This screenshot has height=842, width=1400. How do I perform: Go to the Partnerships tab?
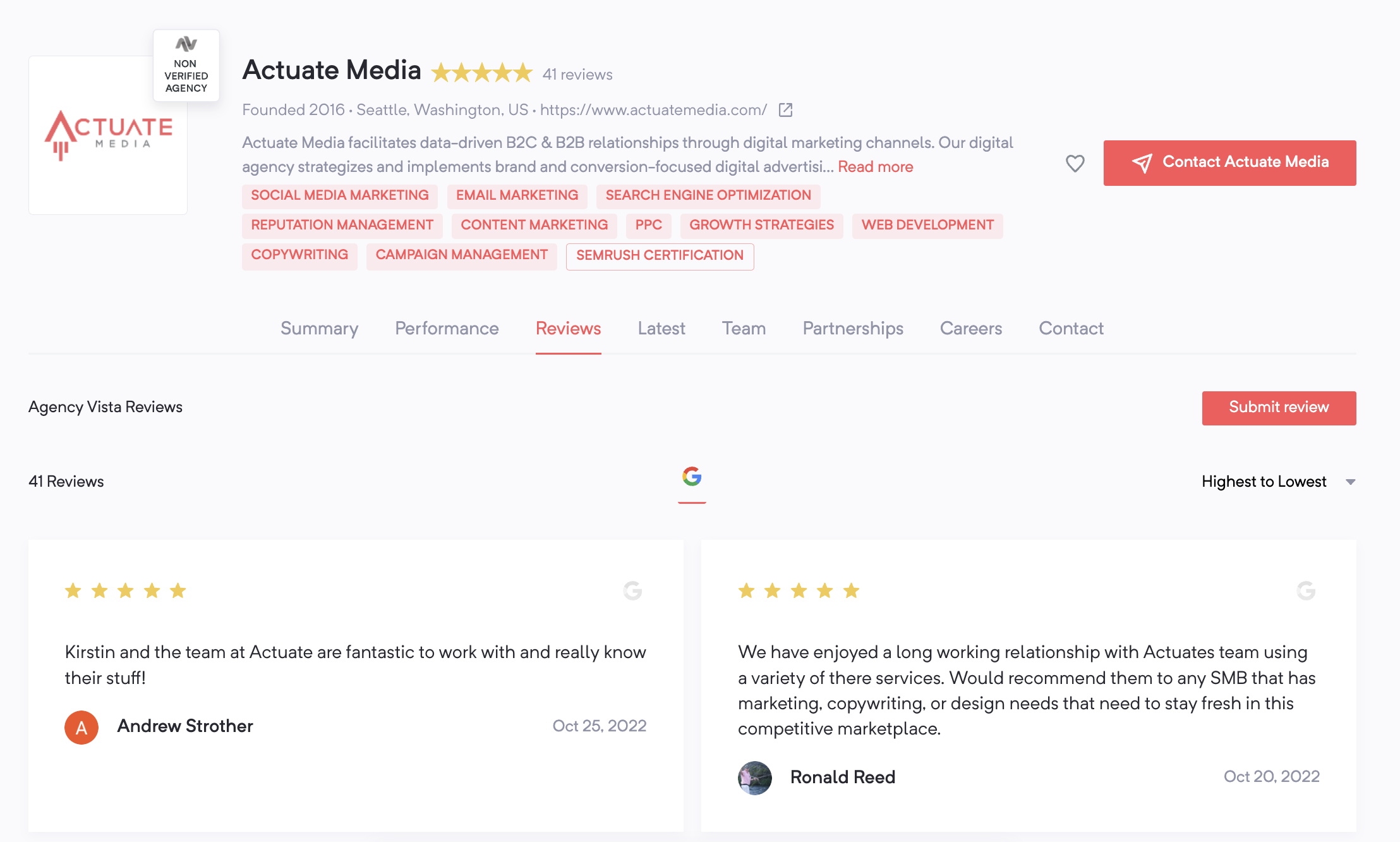click(853, 329)
